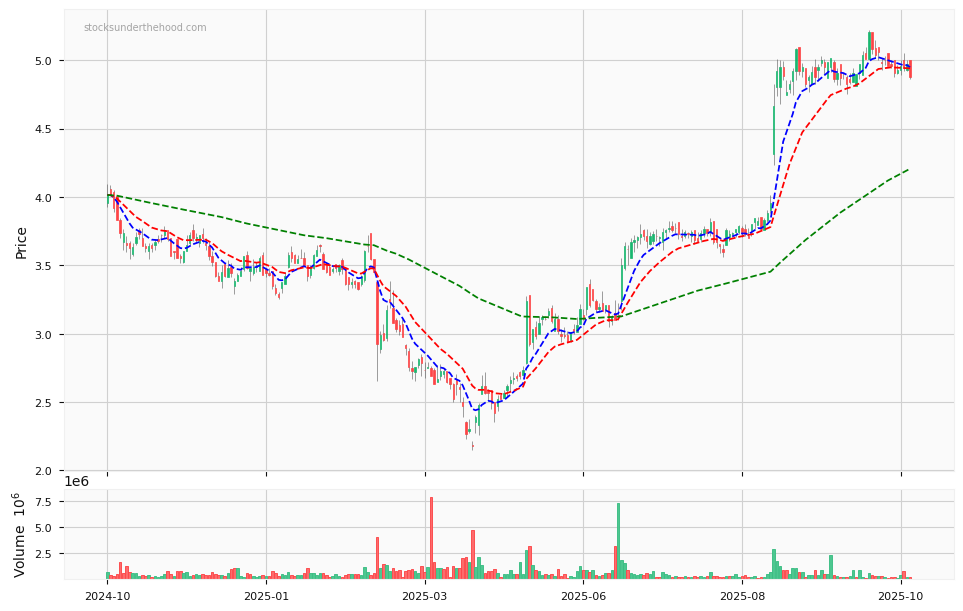Click the 5.0 price axis tick label
963x611 pixels.
coord(45,61)
